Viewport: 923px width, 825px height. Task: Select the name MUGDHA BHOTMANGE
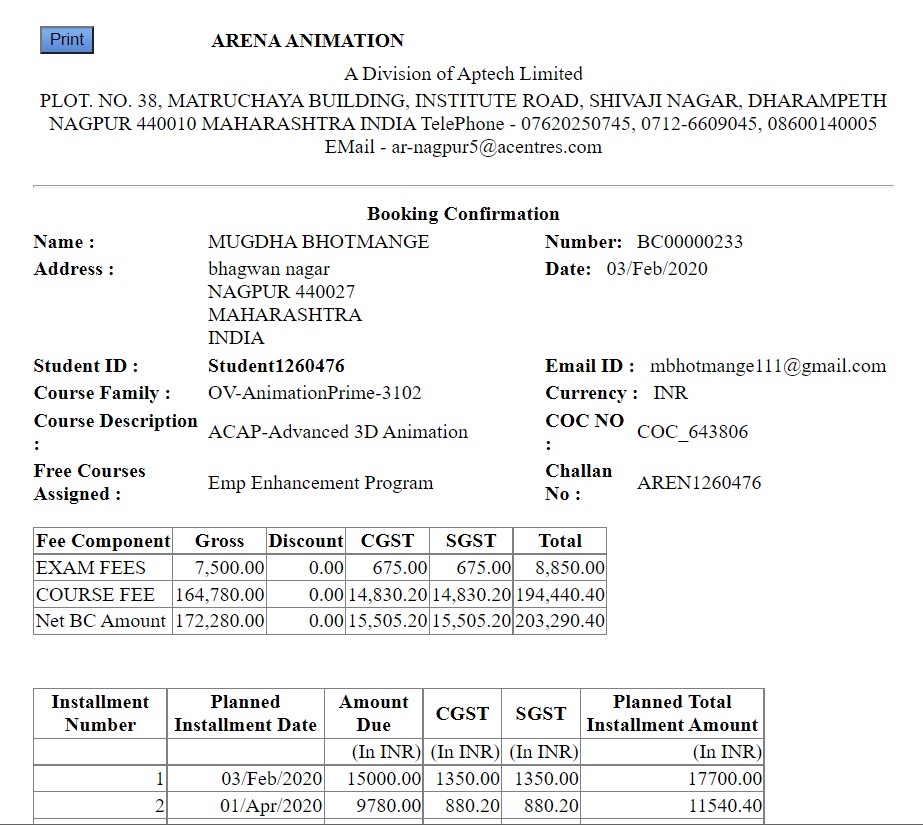click(318, 241)
